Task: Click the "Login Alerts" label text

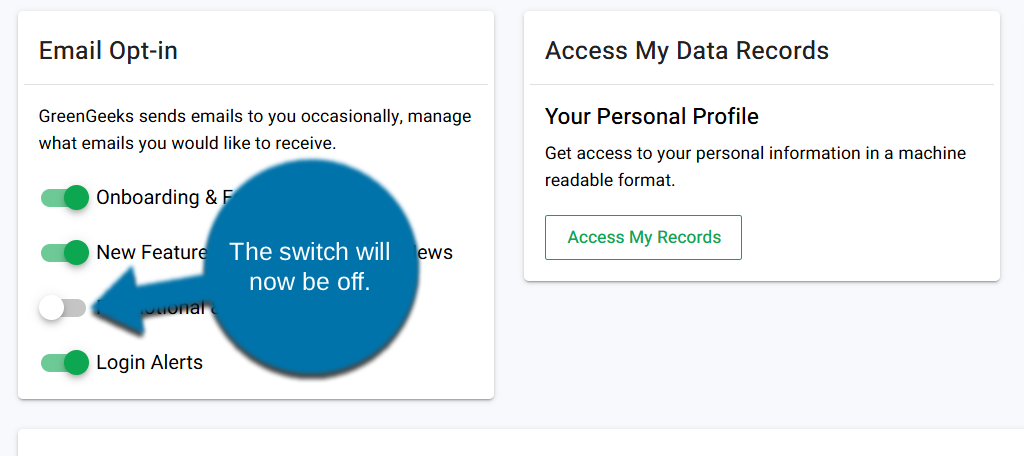Action: 149,362
